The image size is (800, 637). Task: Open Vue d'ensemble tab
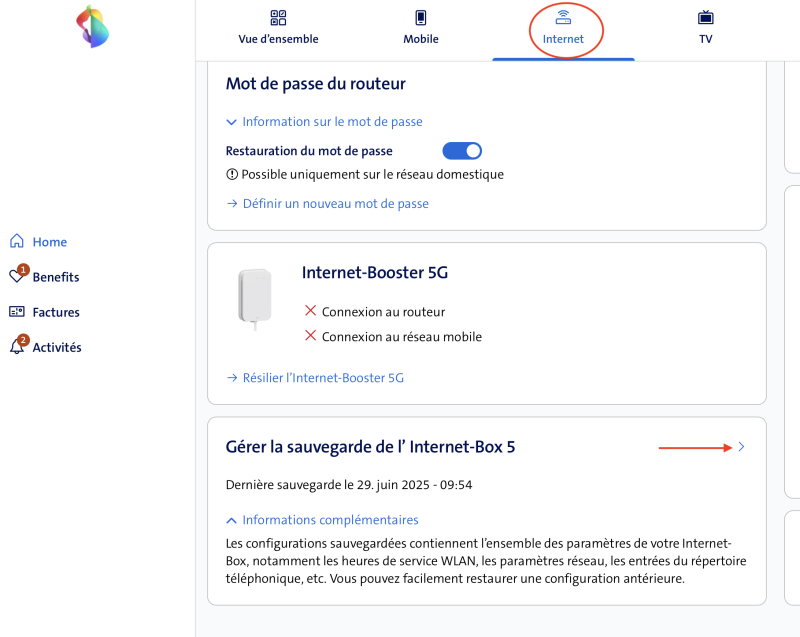(279, 39)
